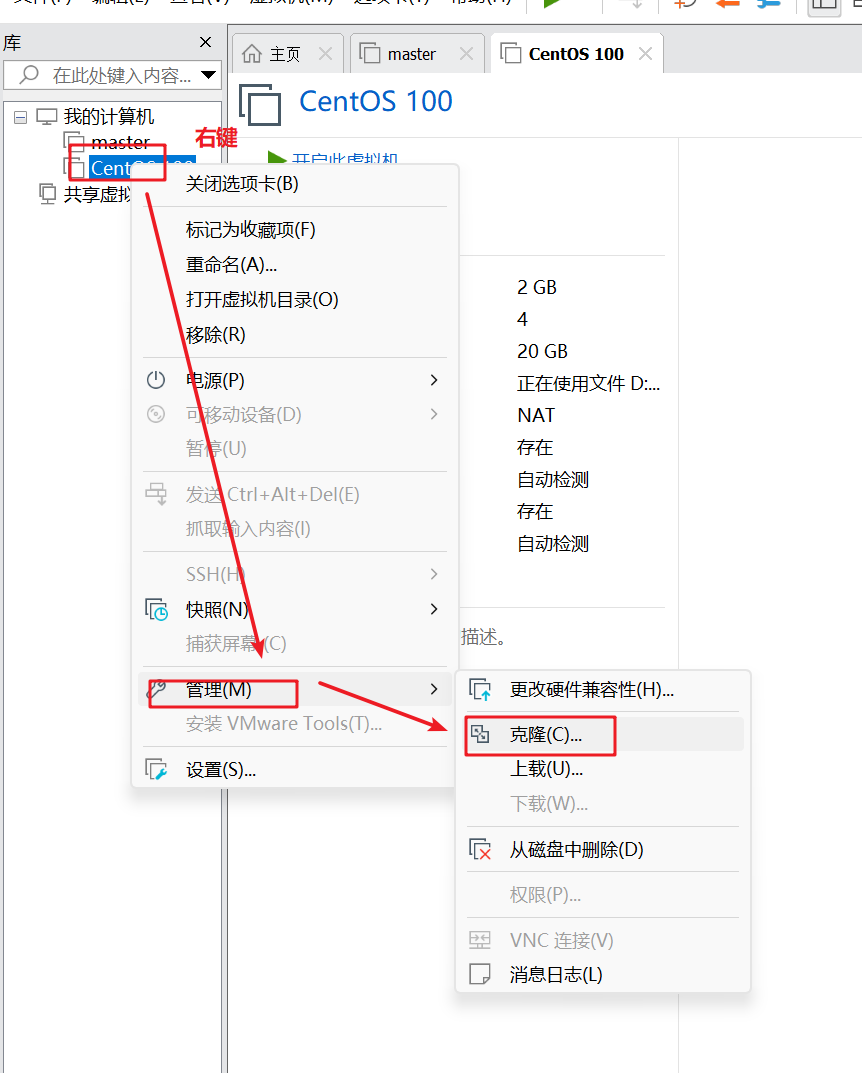Open Settings via its wrench-page icon
Viewport: 862px width, 1073px height.
click(156, 770)
